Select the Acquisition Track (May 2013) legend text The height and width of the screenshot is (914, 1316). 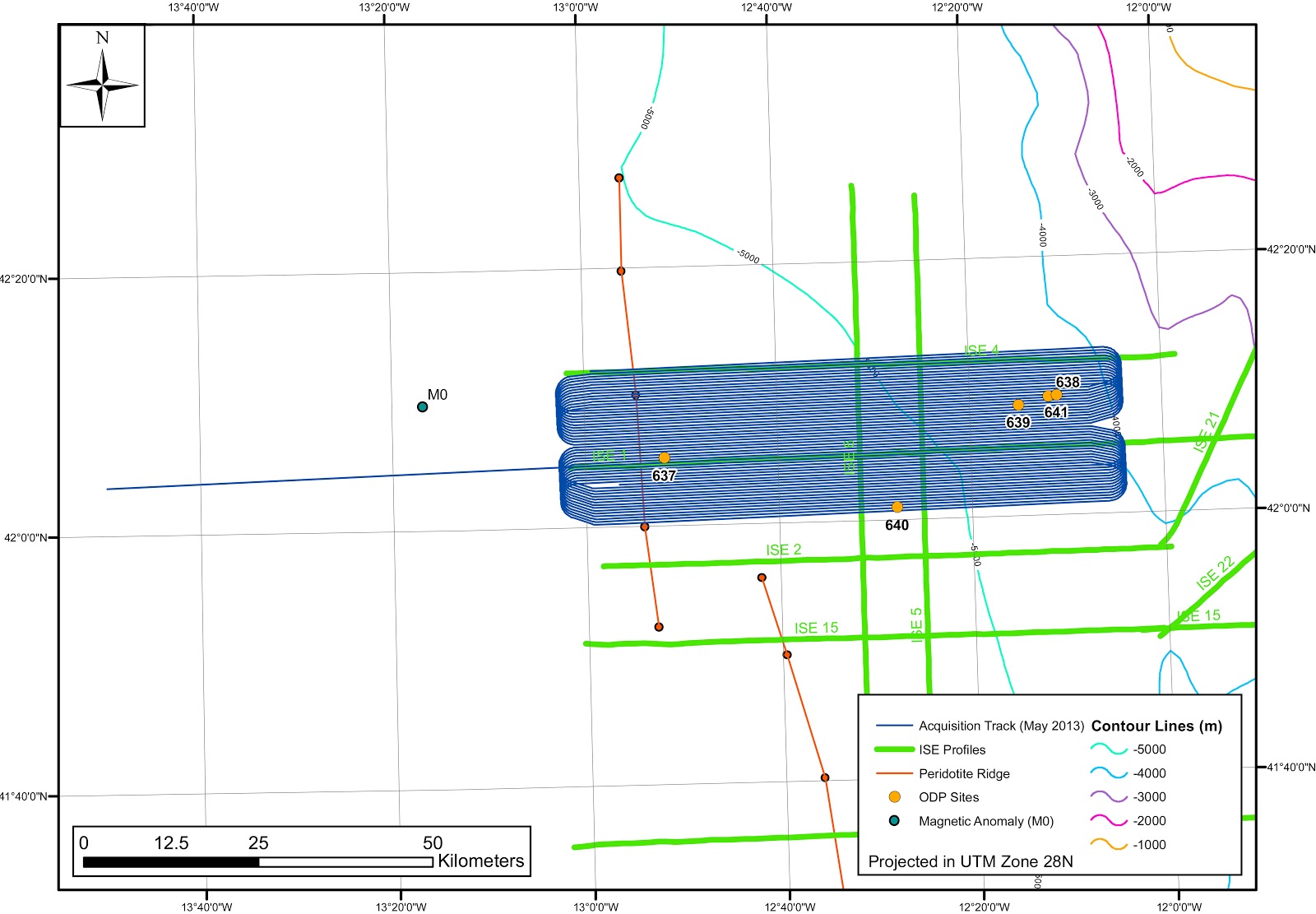[1001, 726]
